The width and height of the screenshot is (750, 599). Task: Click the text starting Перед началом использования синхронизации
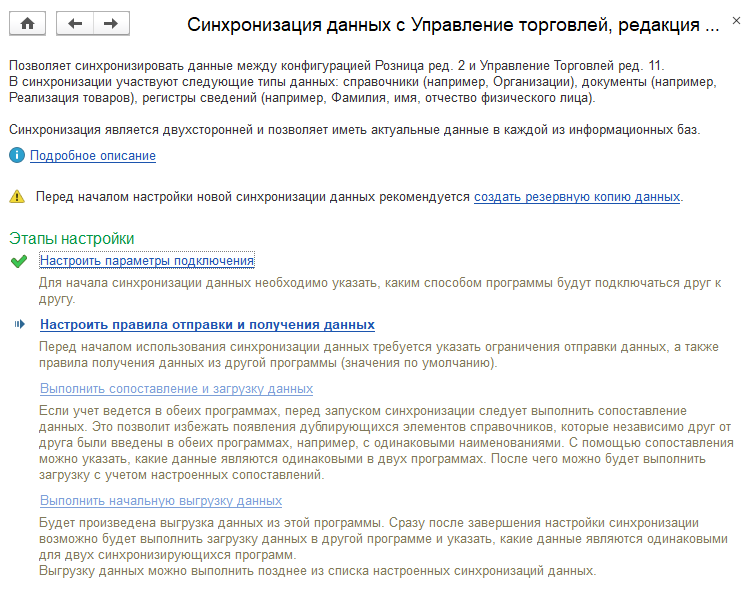(x=378, y=355)
